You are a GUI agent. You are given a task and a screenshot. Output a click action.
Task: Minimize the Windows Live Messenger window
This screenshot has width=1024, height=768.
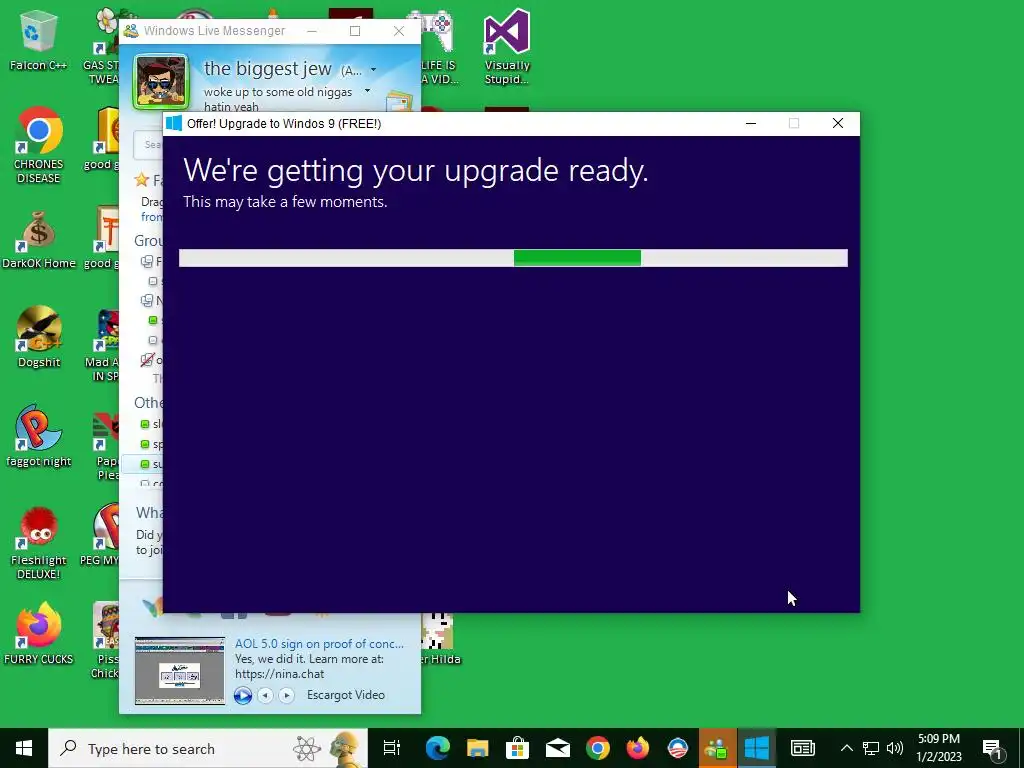pyautogui.click(x=312, y=31)
